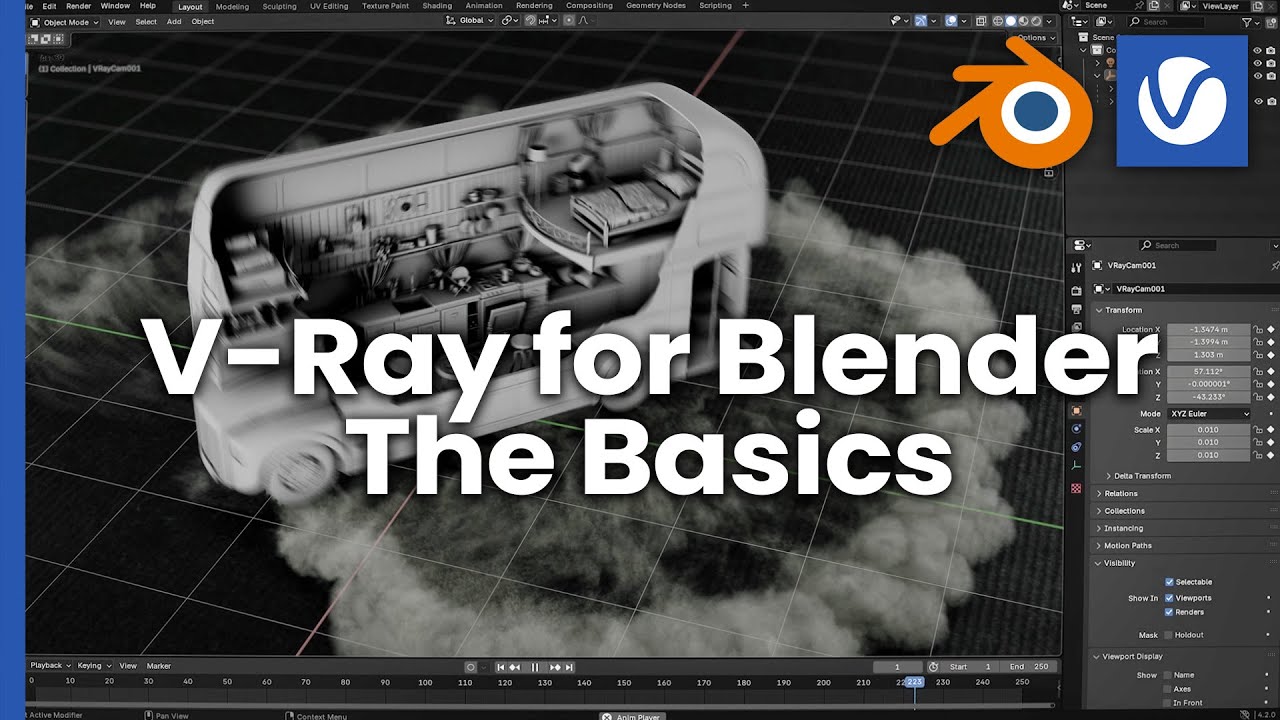Open the Output properties tab
1280x720 pixels.
point(1076,309)
